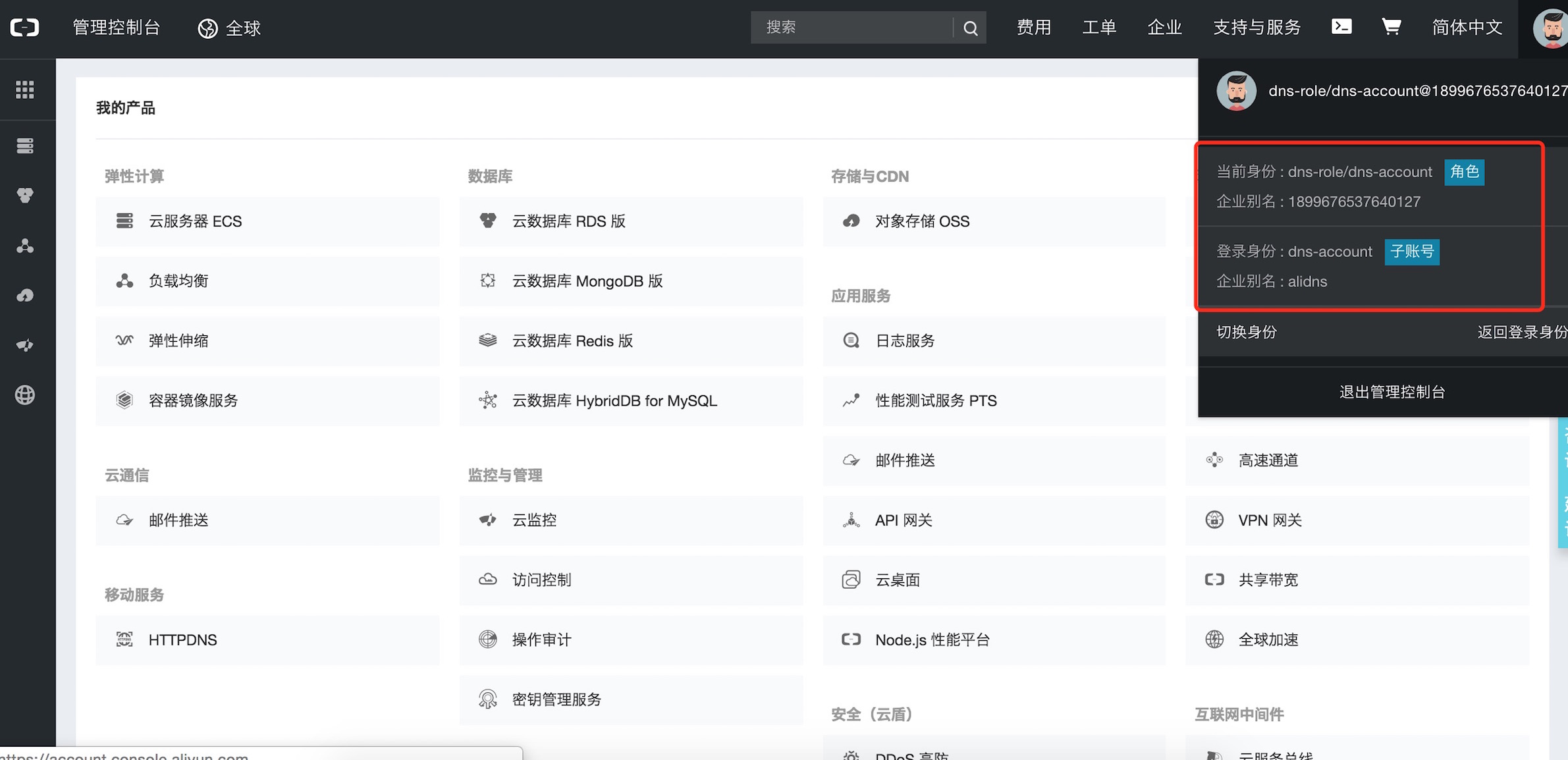Open the global region selector 全球
1568x760 pixels.
229,28
